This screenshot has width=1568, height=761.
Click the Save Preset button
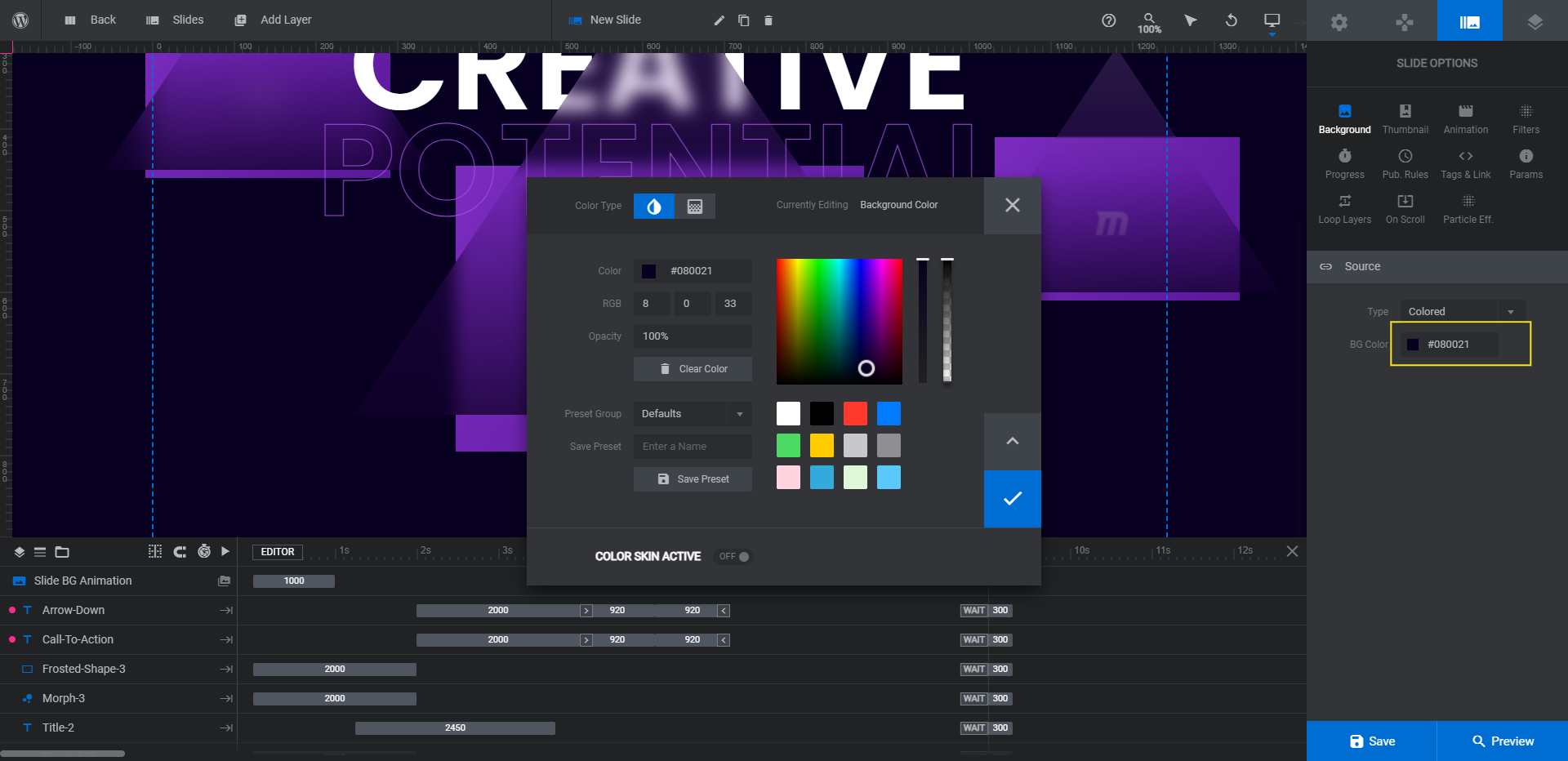click(693, 479)
